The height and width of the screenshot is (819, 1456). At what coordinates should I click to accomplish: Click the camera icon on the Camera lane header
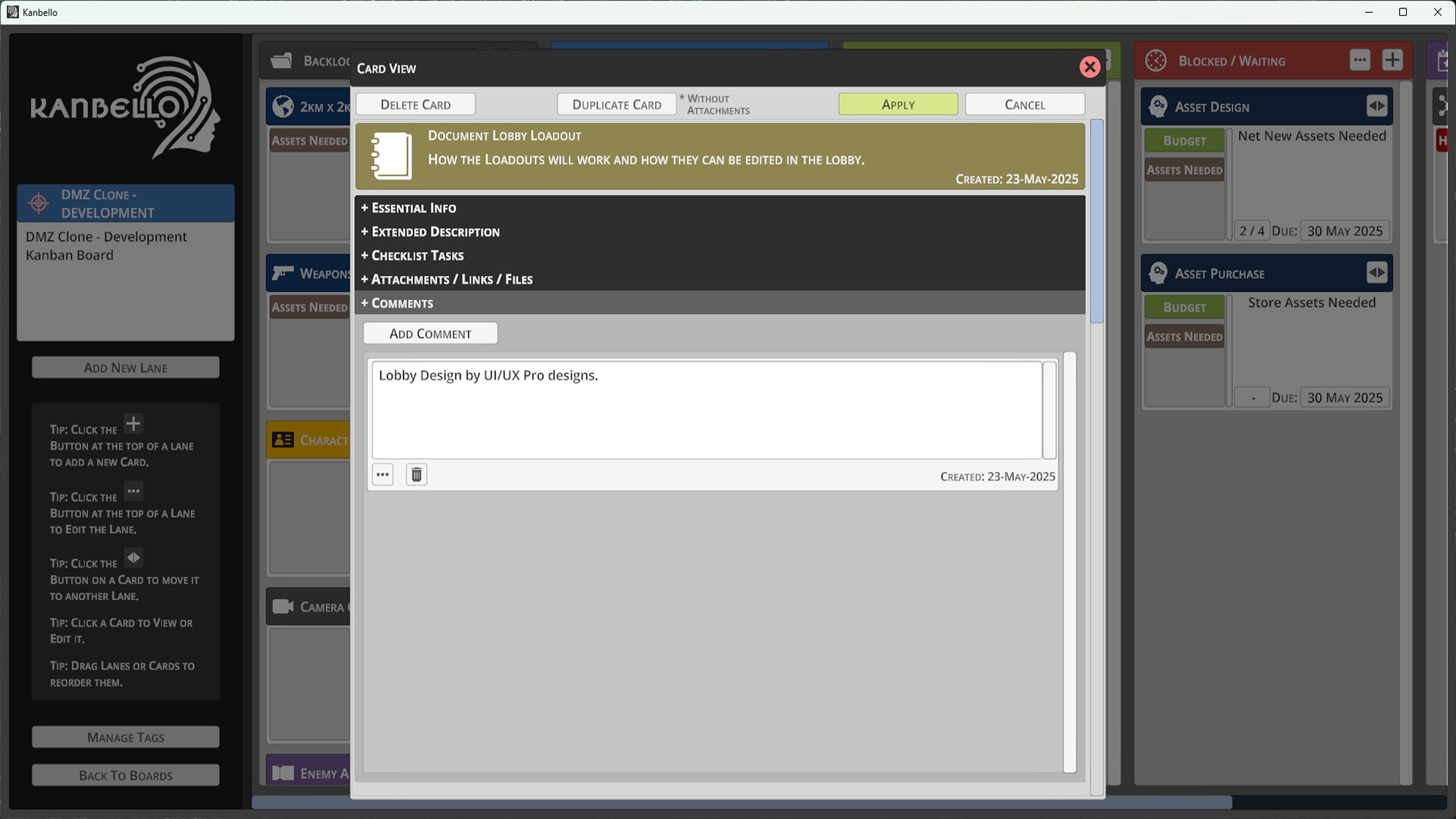click(x=283, y=607)
